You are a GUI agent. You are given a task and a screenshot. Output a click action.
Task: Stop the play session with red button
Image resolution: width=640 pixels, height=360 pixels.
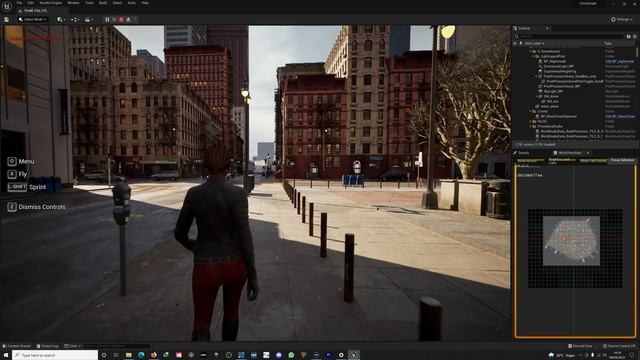coord(121,19)
